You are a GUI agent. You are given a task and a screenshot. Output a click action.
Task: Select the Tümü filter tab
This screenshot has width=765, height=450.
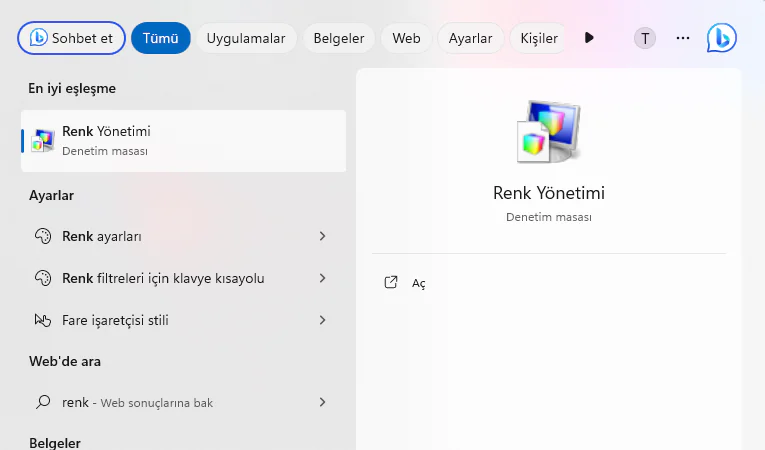pos(161,38)
